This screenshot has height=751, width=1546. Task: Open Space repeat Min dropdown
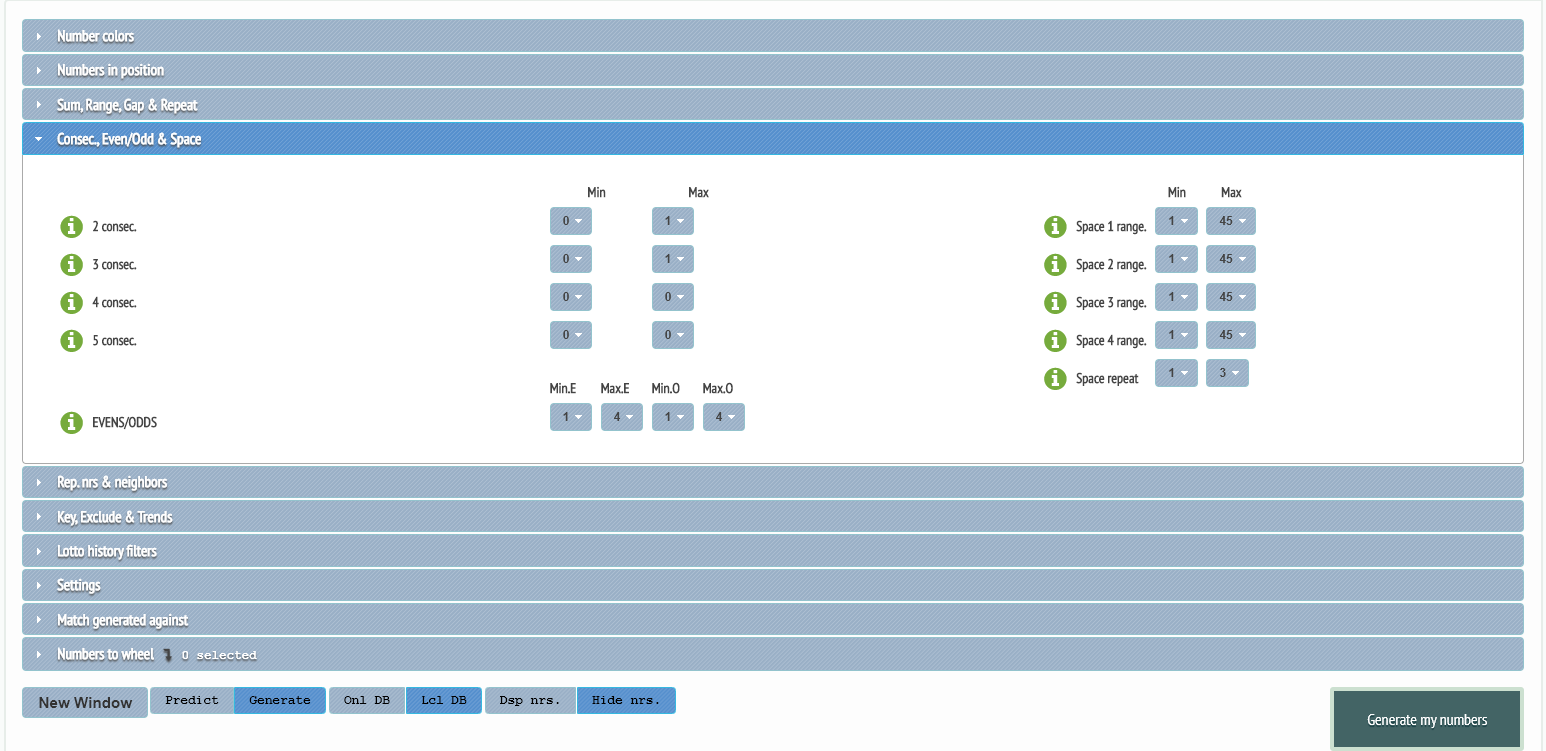[x=1176, y=373]
